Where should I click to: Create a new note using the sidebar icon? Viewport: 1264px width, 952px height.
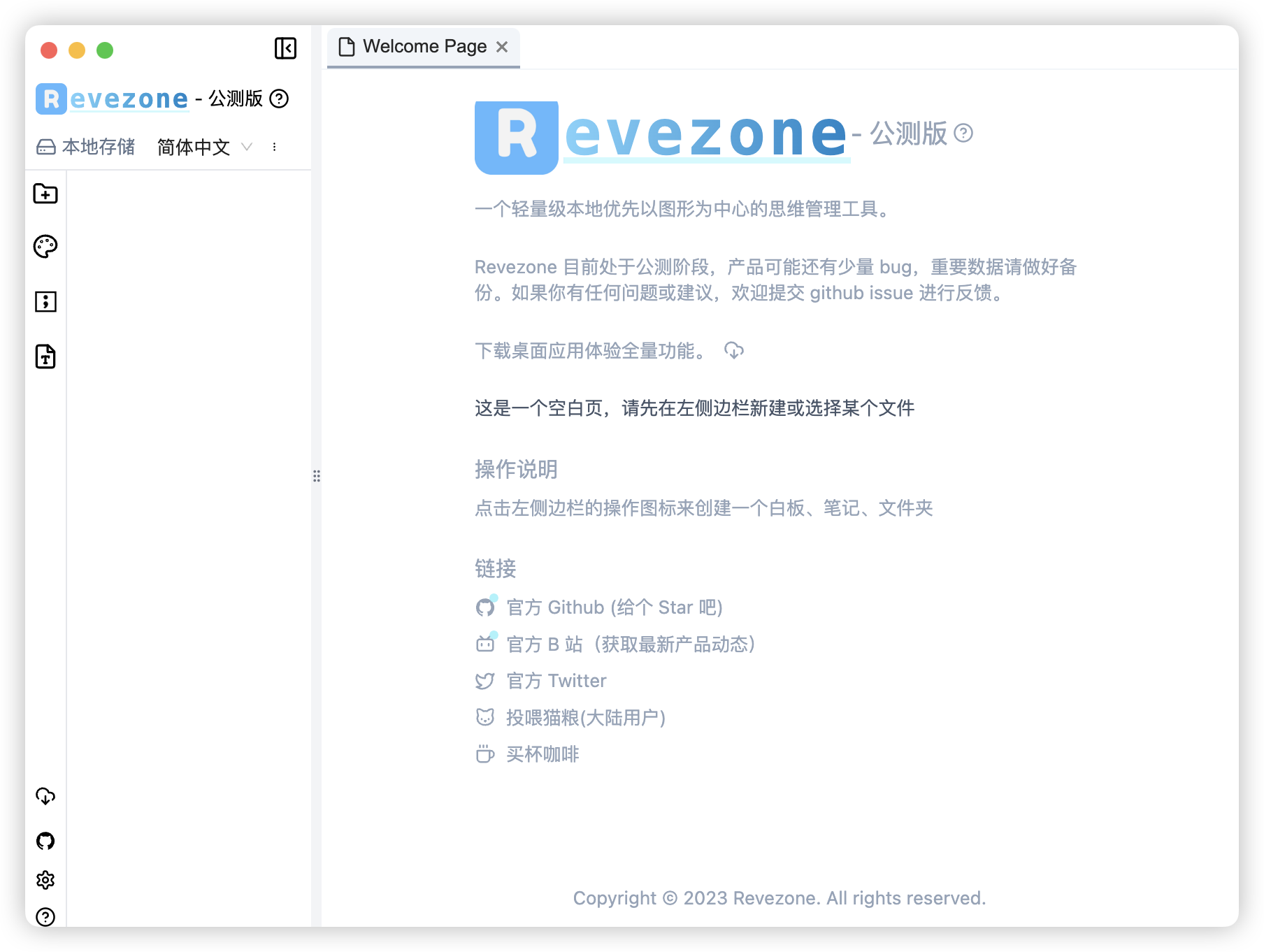(45, 301)
